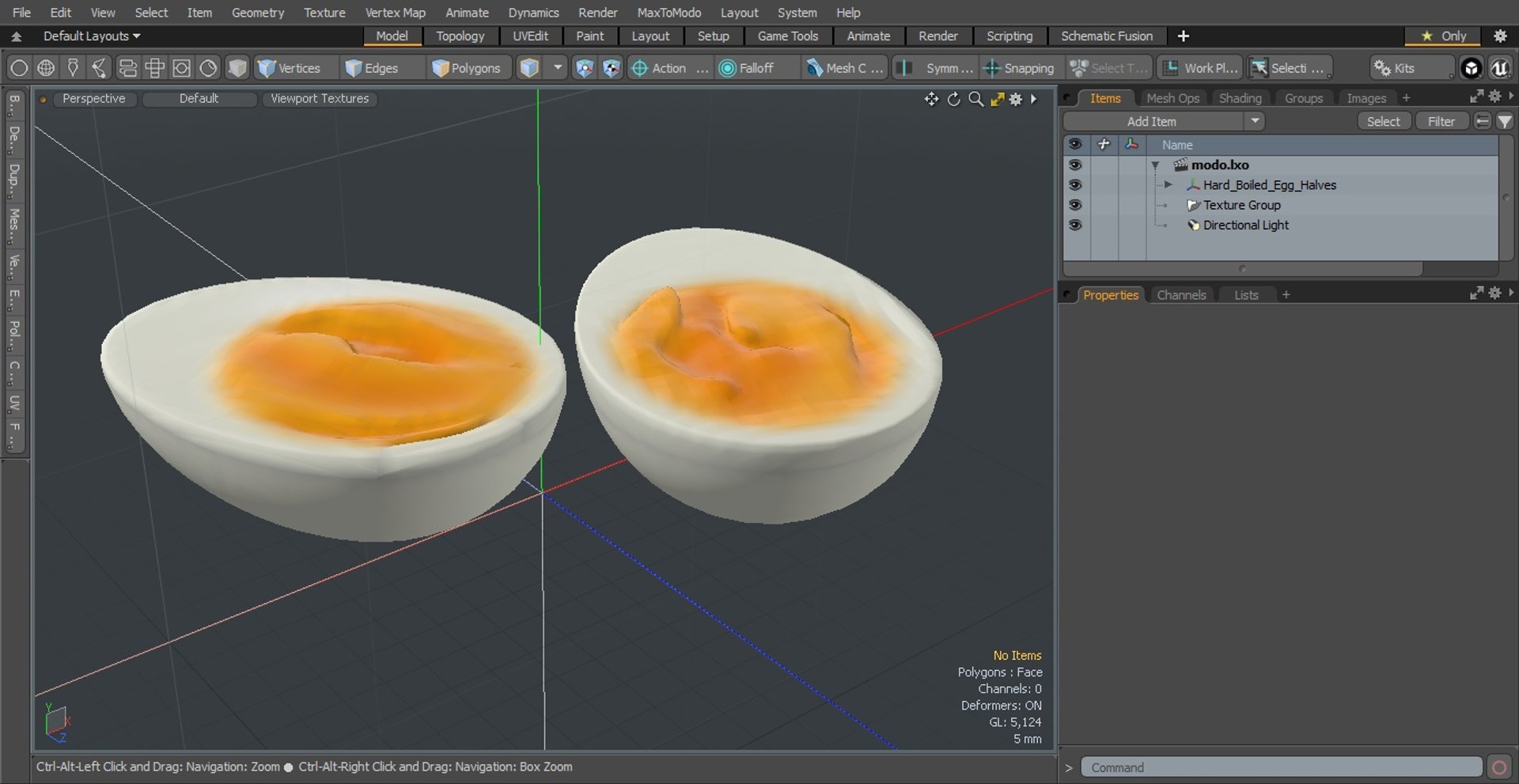Viewport: 1519px width, 784px height.
Task: Click the Add Item button
Action: 1152,121
